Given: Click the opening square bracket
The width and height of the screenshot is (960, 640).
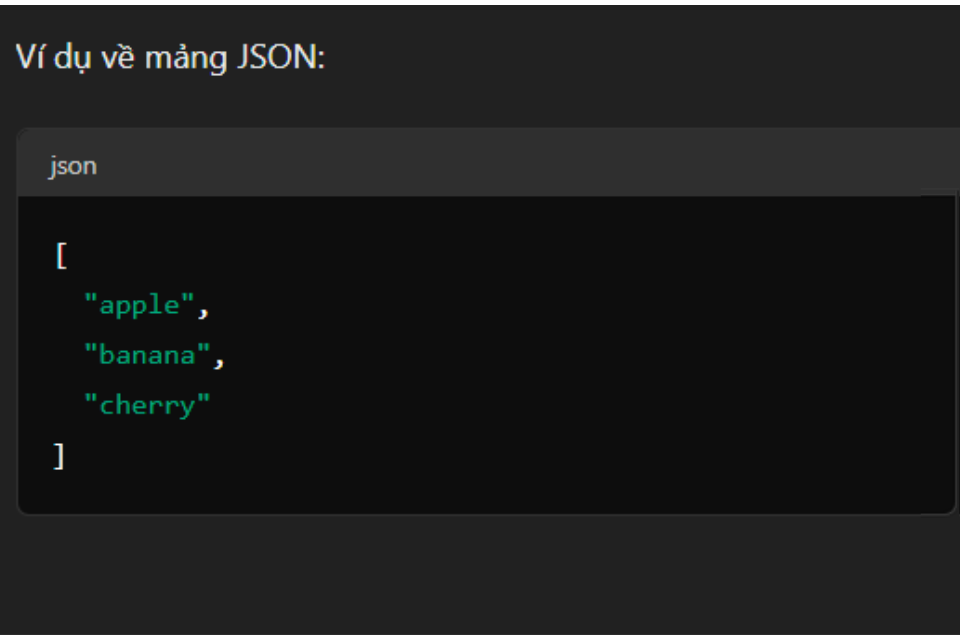Looking at the screenshot, I should pyautogui.click(x=60, y=256).
